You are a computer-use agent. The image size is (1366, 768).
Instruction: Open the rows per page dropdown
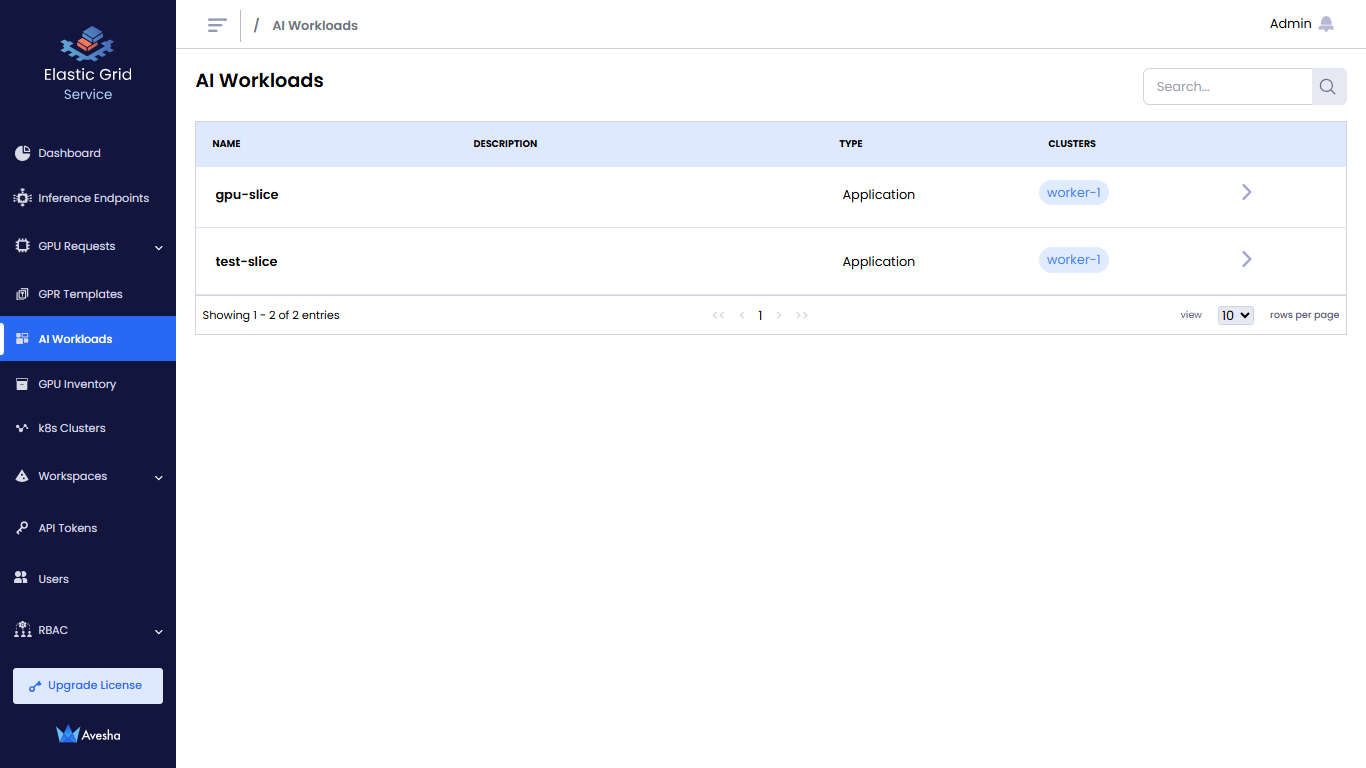click(1235, 315)
